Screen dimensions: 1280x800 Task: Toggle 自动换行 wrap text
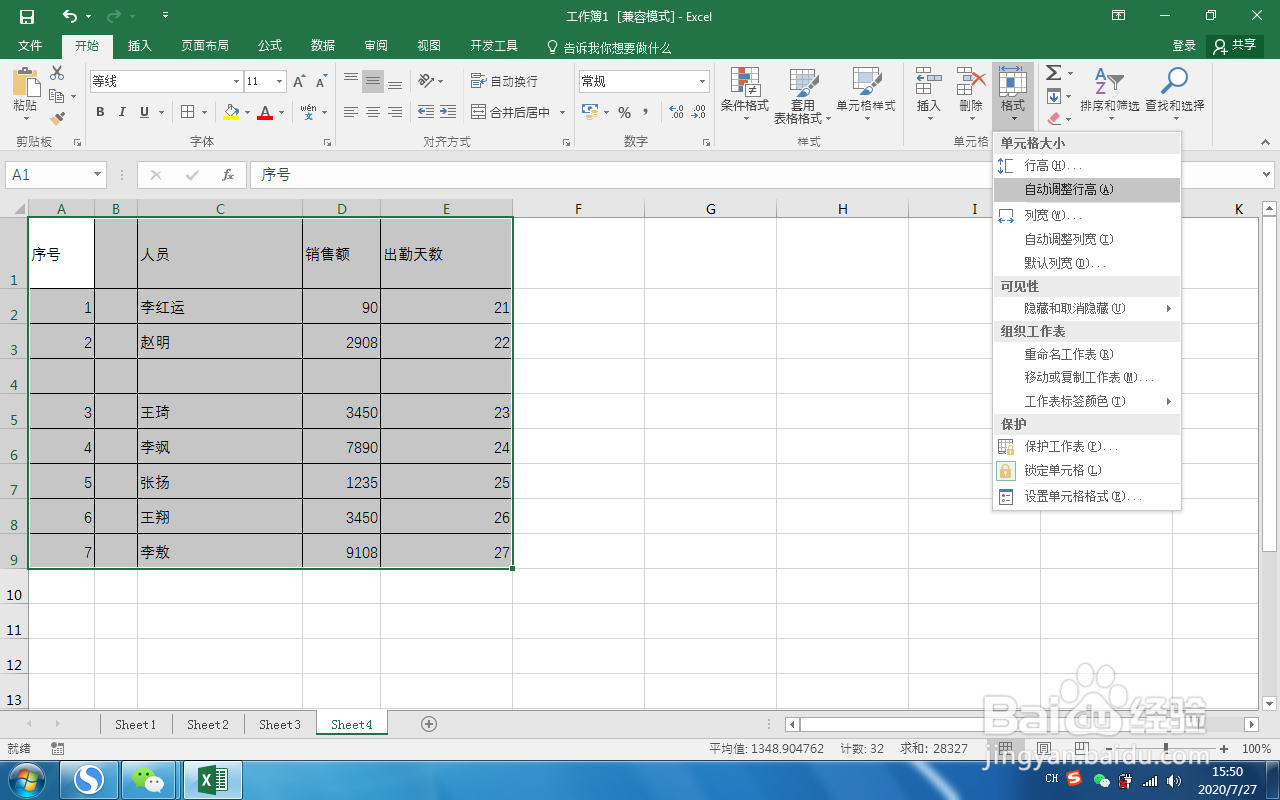coord(504,81)
